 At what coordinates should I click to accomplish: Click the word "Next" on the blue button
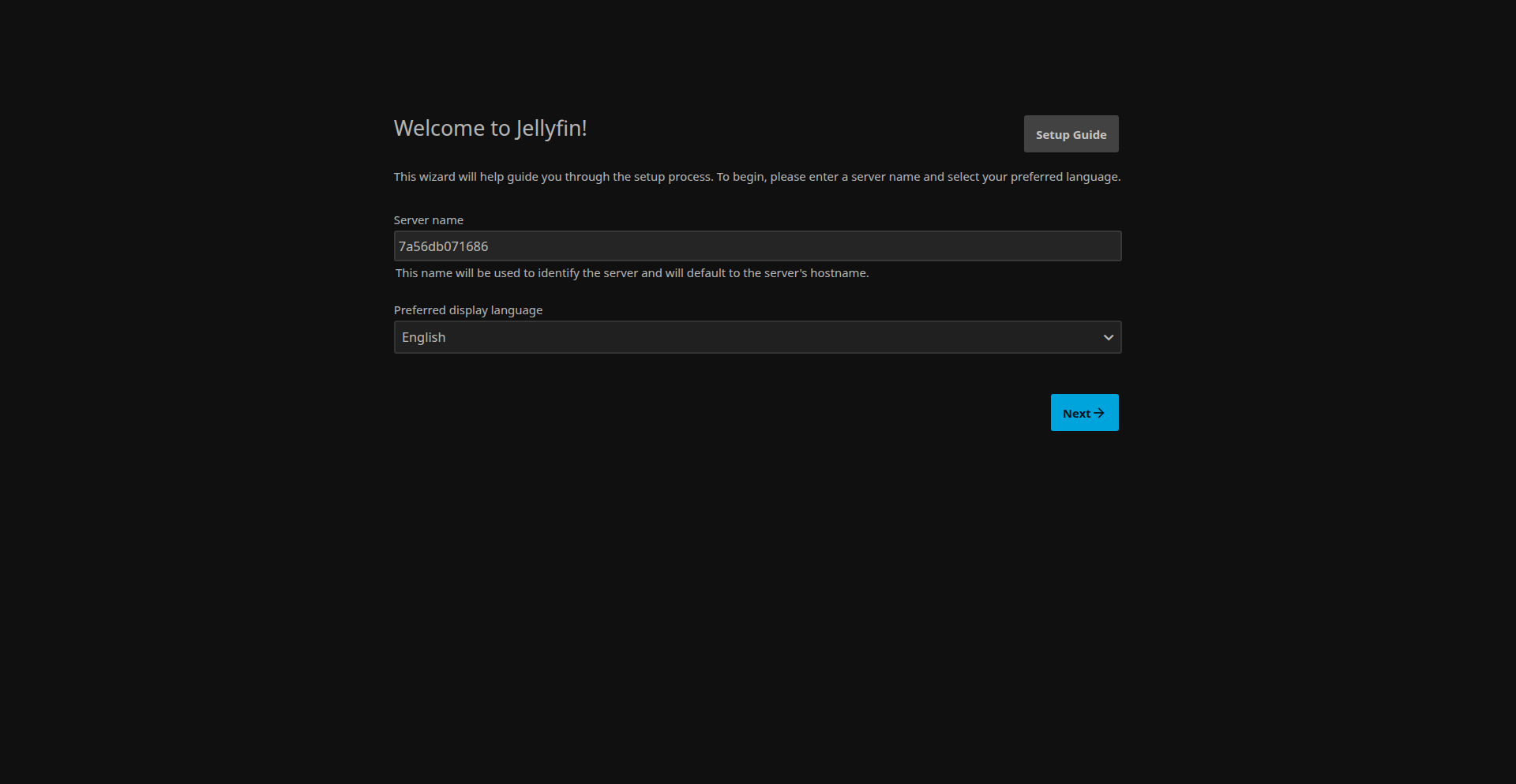coord(1076,414)
